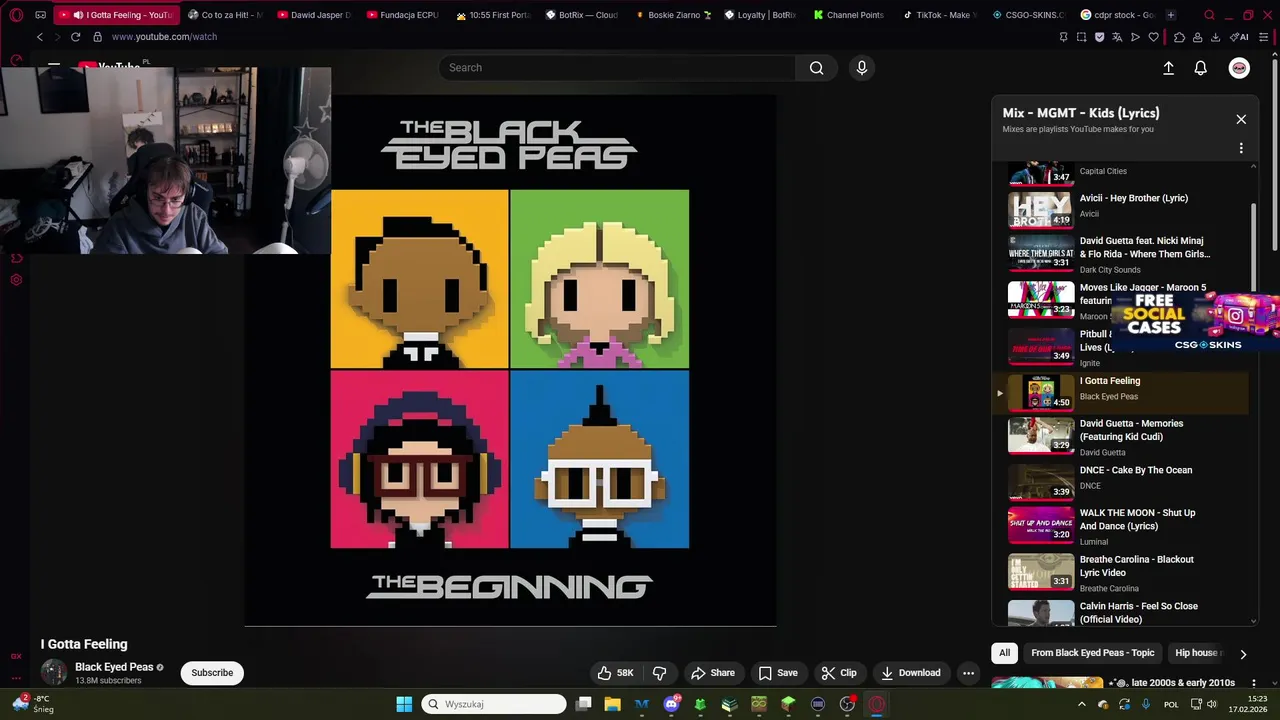This screenshot has height=720, width=1280.
Task: Click I Gotta Feeling thumbnail in playlist
Action: tap(1041, 391)
